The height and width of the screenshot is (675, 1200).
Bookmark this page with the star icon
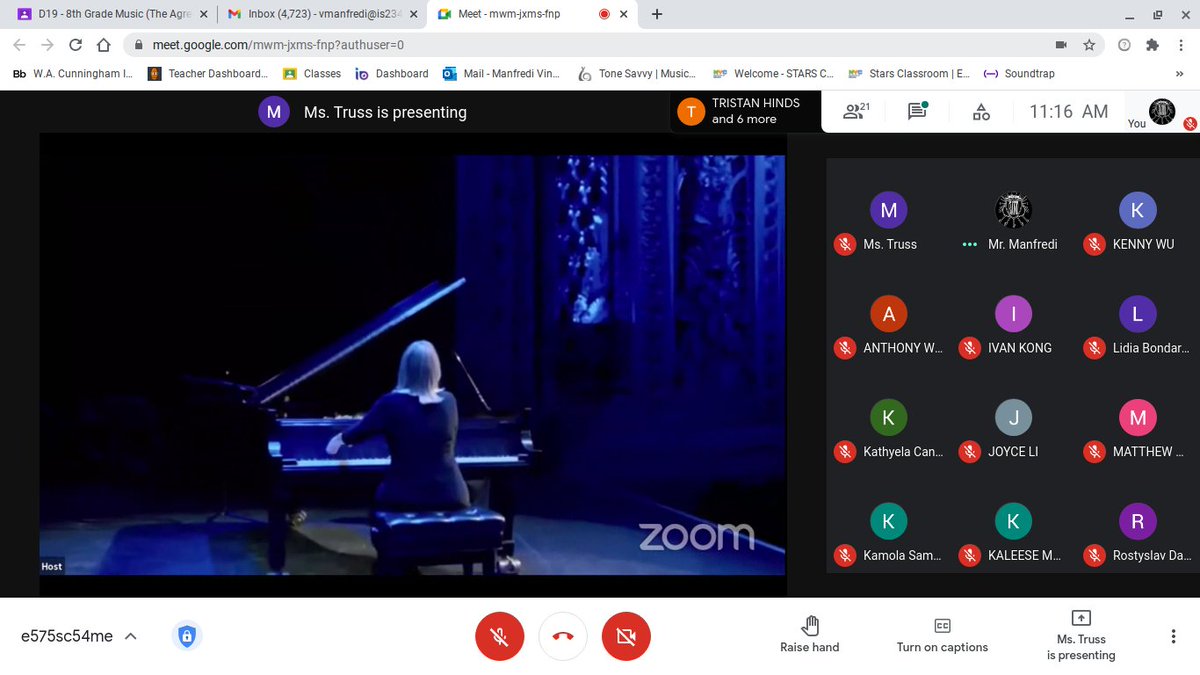pos(1089,45)
